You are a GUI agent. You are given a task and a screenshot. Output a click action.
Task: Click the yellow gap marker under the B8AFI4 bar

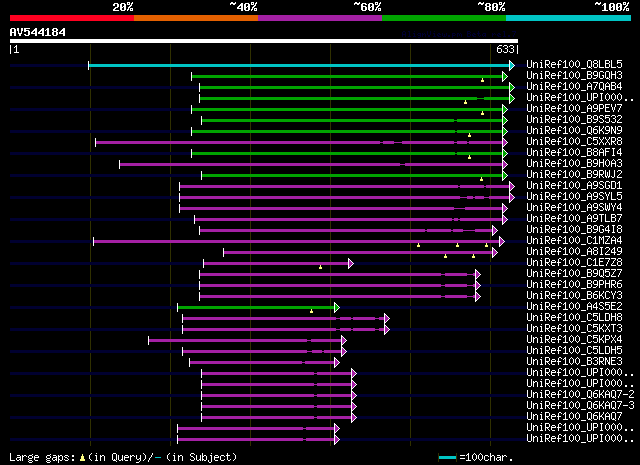[x=469, y=157]
